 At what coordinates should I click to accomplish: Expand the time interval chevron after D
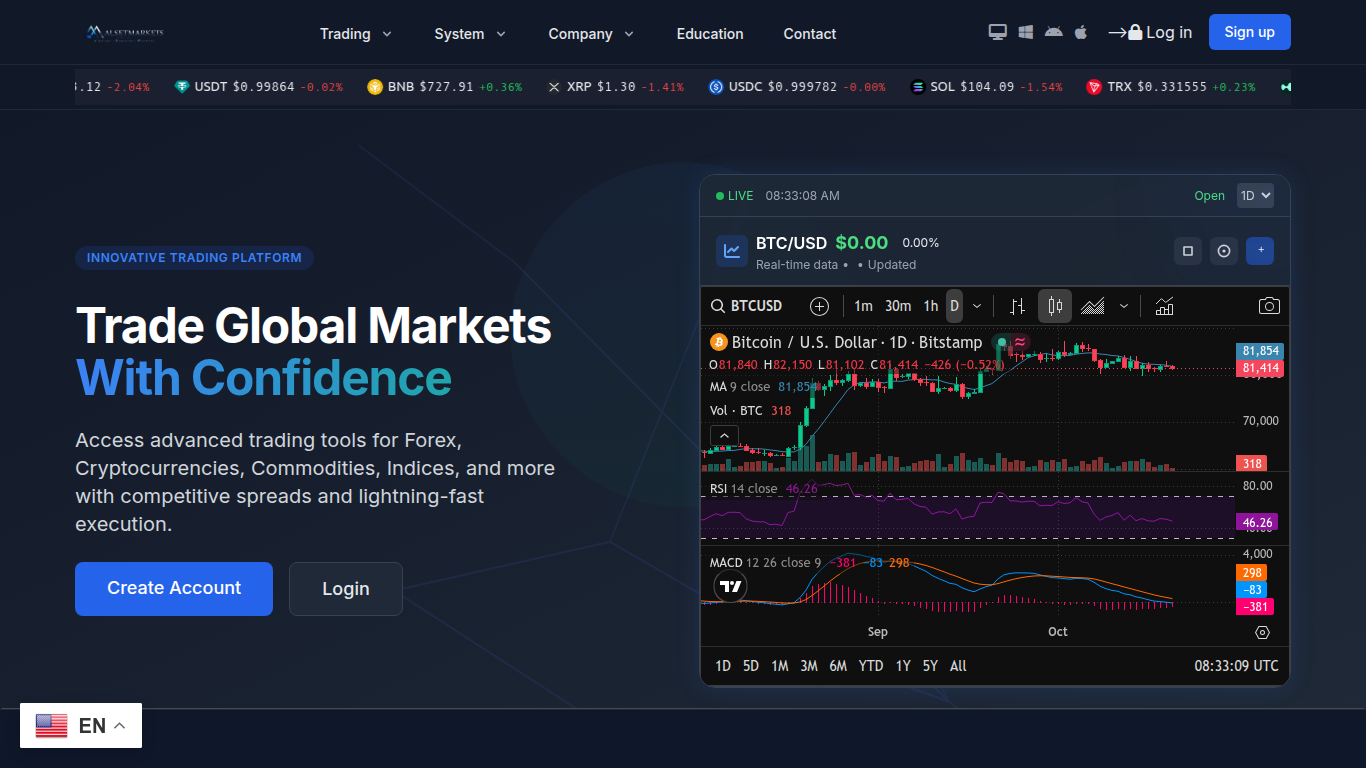click(x=977, y=306)
